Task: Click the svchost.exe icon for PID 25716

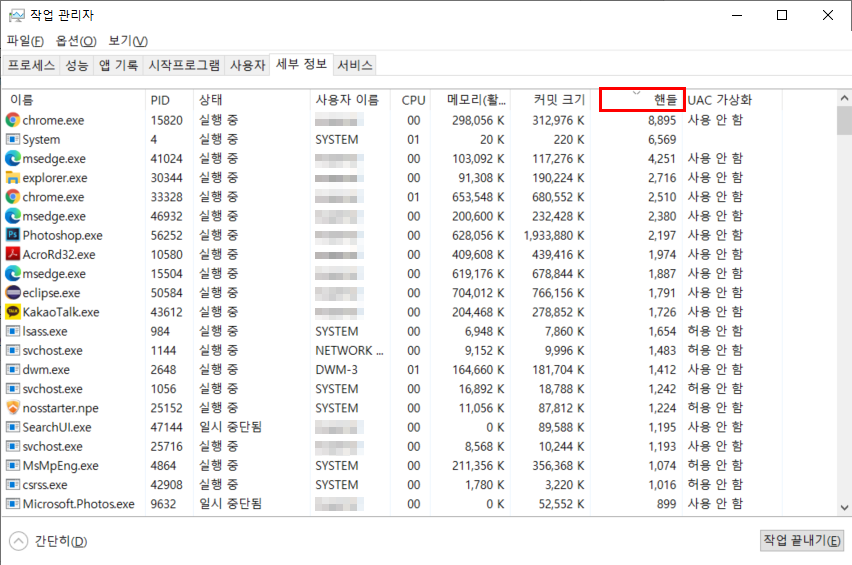Action: pos(13,447)
